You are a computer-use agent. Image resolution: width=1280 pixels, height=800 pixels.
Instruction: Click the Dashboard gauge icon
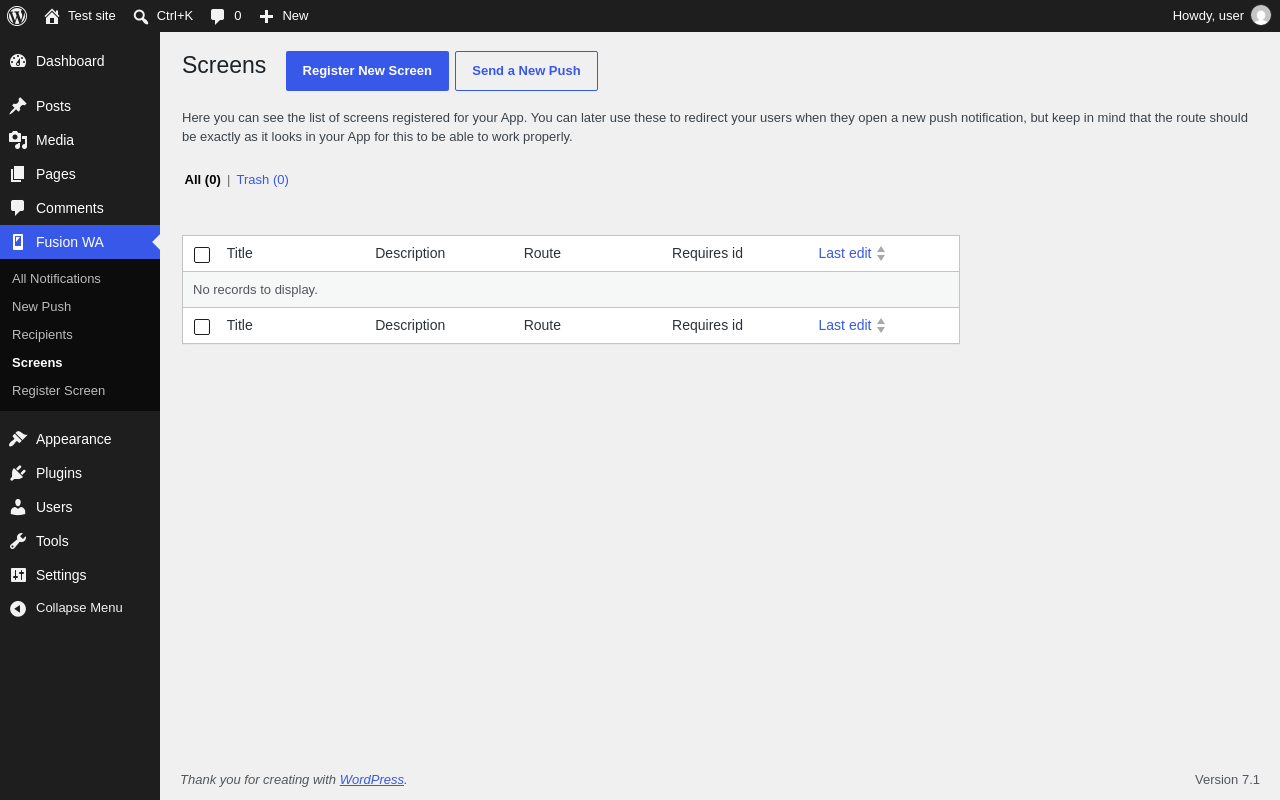pyautogui.click(x=18, y=61)
